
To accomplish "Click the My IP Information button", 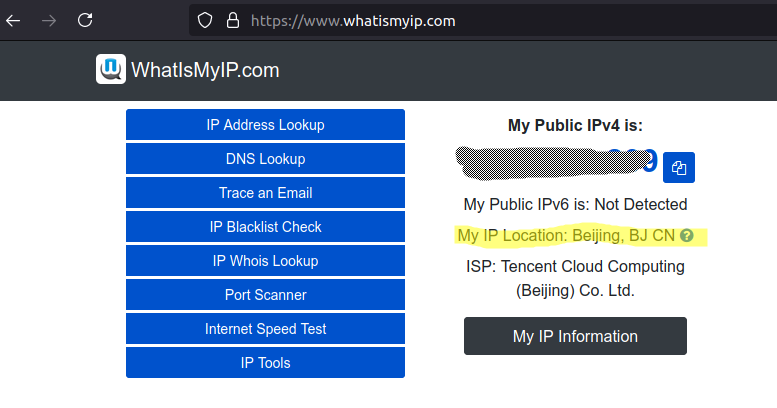I will [575, 336].
